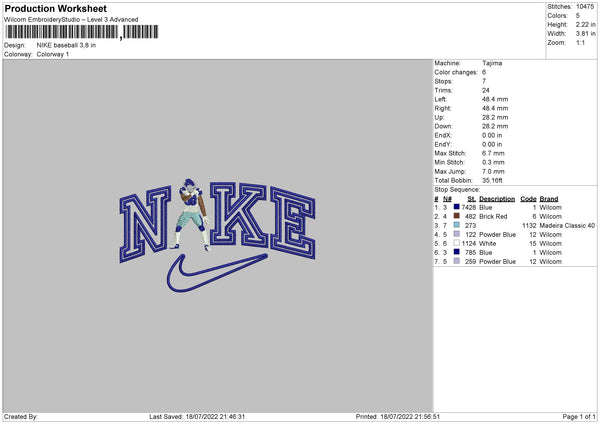Select the Height value '2.22 in'
The image size is (600, 424).
coord(585,24)
